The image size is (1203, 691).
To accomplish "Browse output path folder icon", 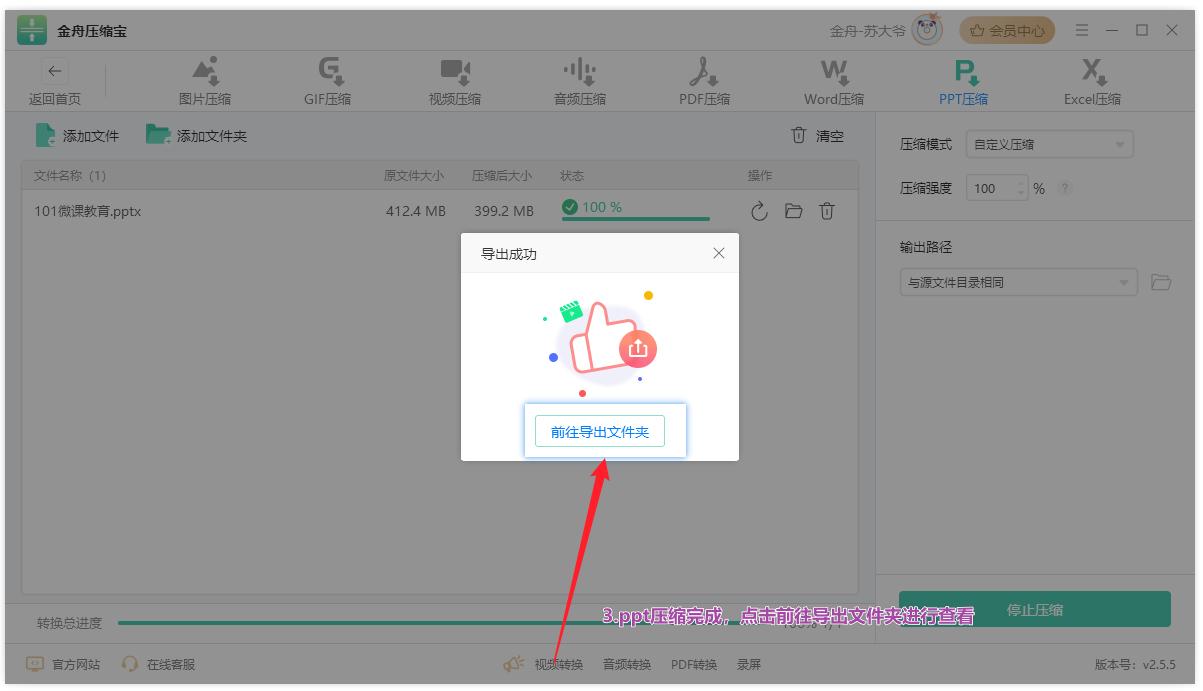I will (x=1160, y=282).
